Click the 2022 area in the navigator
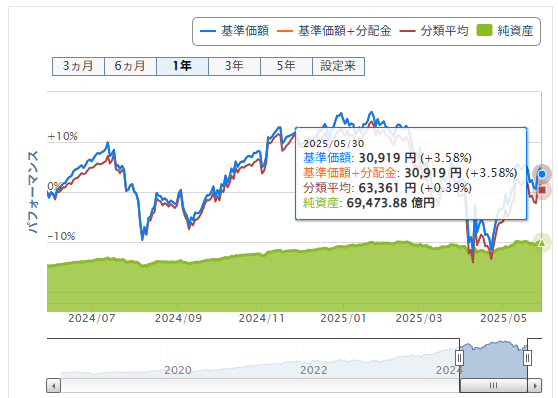Viewport: 558px width, 398px height. (x=314, y=370)
